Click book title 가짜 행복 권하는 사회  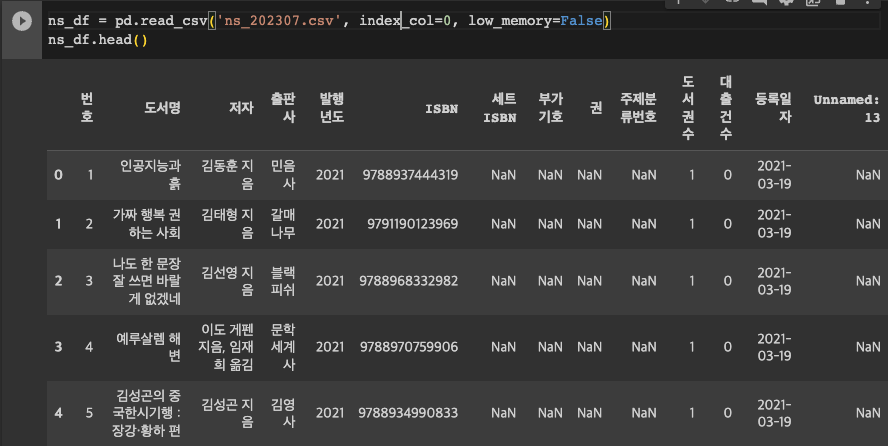(x=147, y=224)
